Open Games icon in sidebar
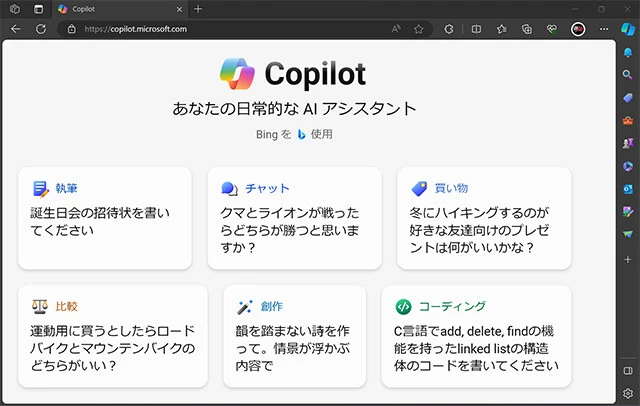 point(628,143)
